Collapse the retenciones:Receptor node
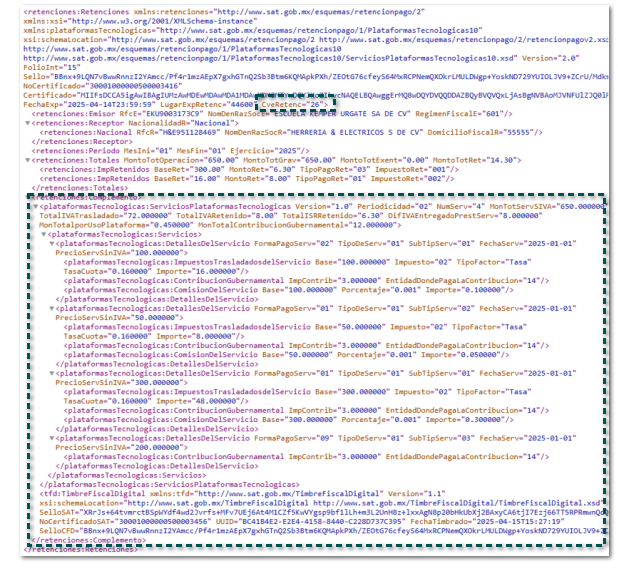Viewport: 618px width, 578px height. (x=28, y=123)
